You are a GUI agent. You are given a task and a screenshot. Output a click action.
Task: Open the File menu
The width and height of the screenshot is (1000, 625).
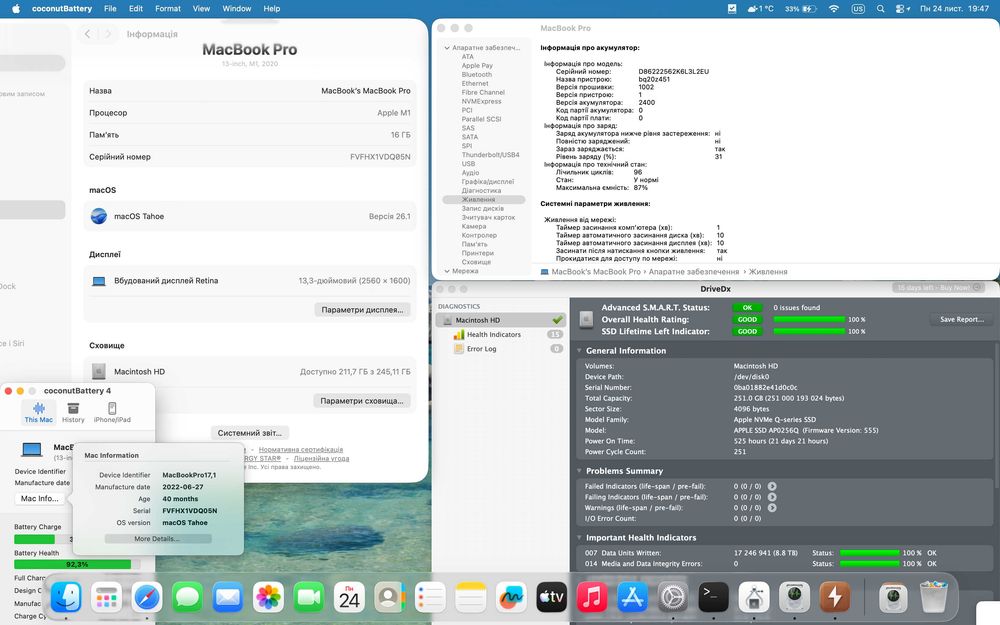click(110, 9)
